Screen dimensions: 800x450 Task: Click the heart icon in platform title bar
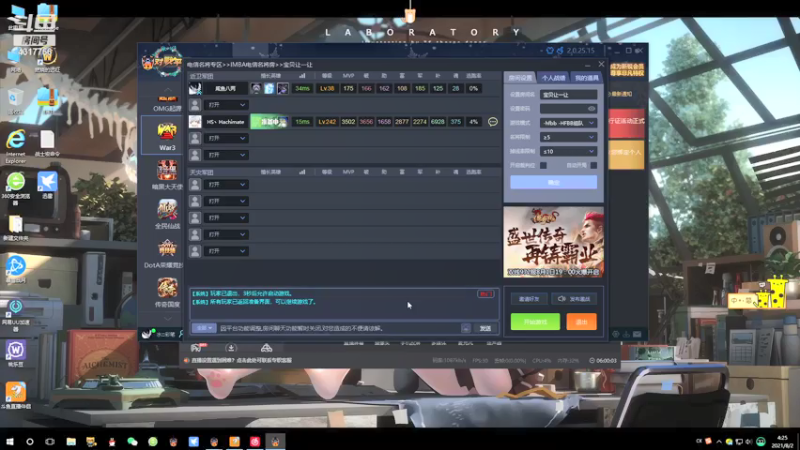point(549,51)
